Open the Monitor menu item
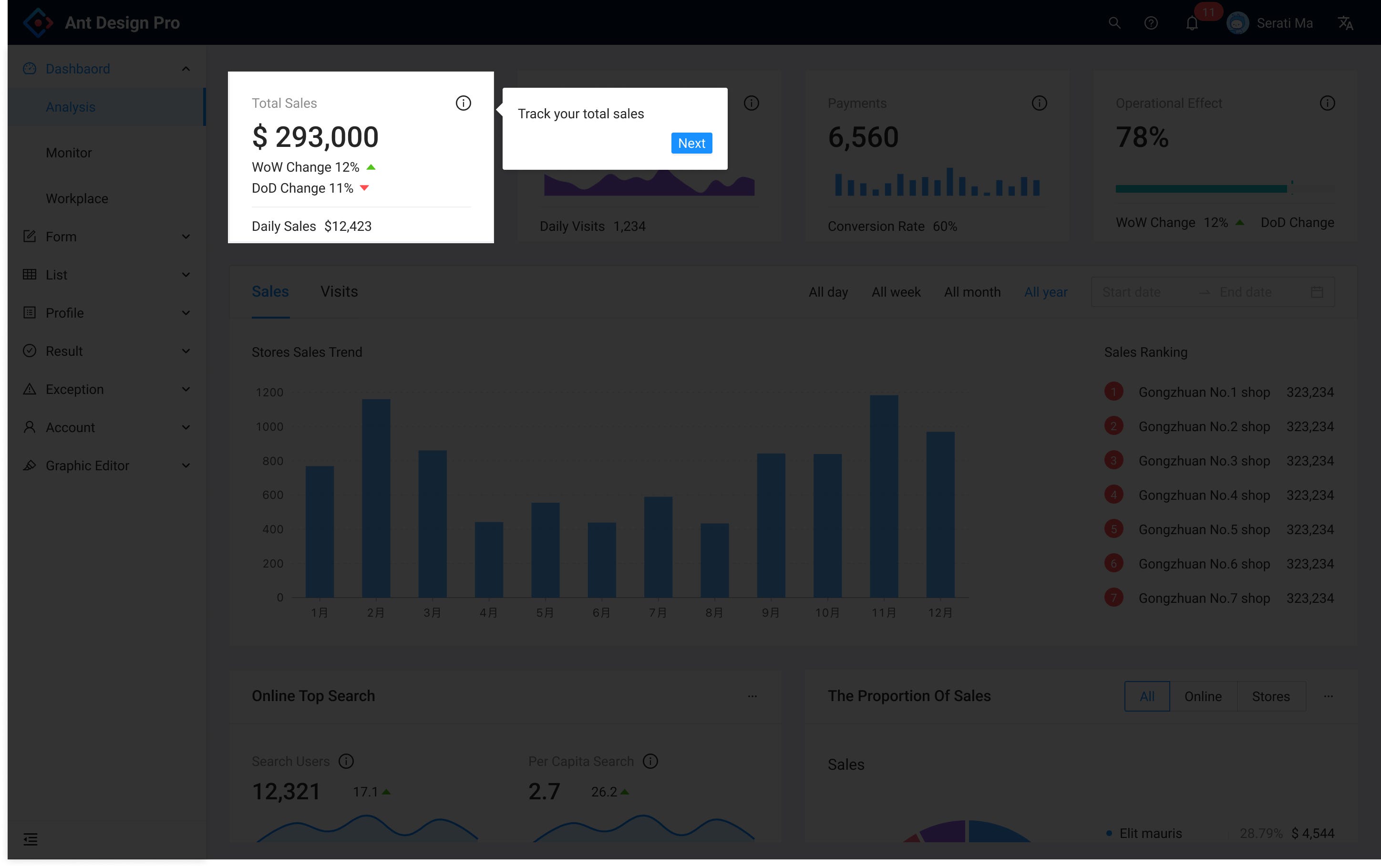 [x=69, y=153]
